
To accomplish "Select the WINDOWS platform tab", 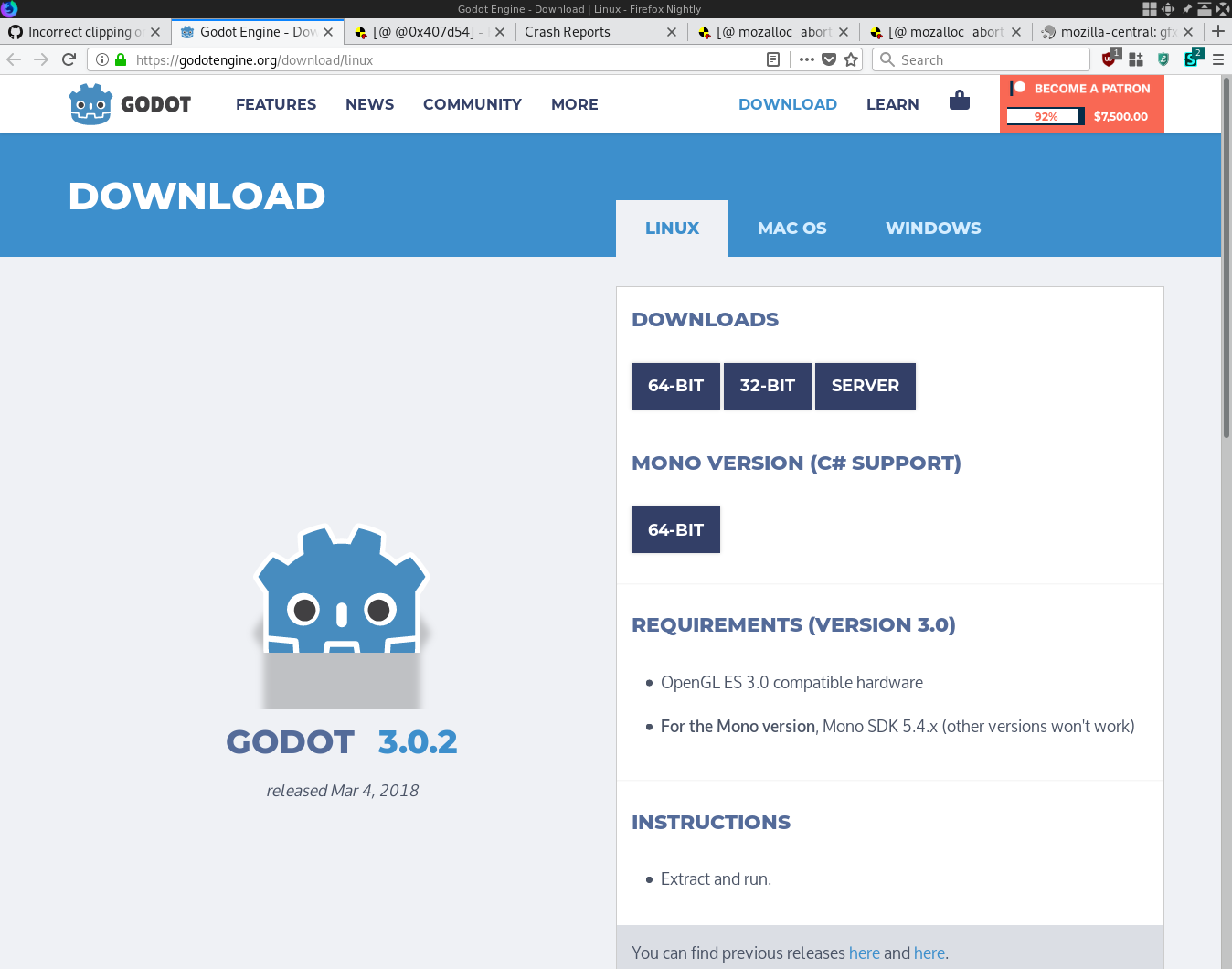I will pos(933,229).
